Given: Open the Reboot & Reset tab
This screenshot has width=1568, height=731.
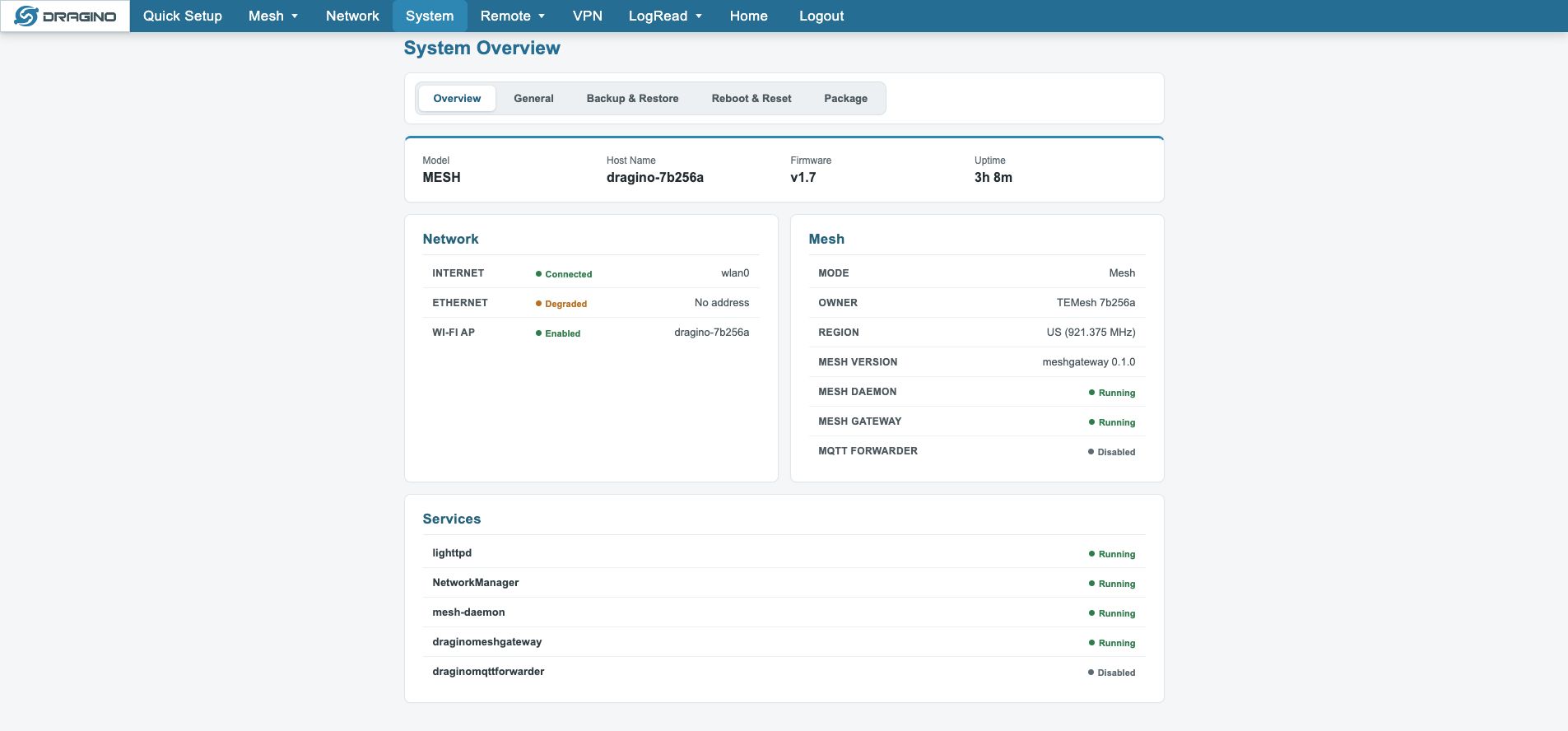Looking at the screenshot, I should (751, 98).
